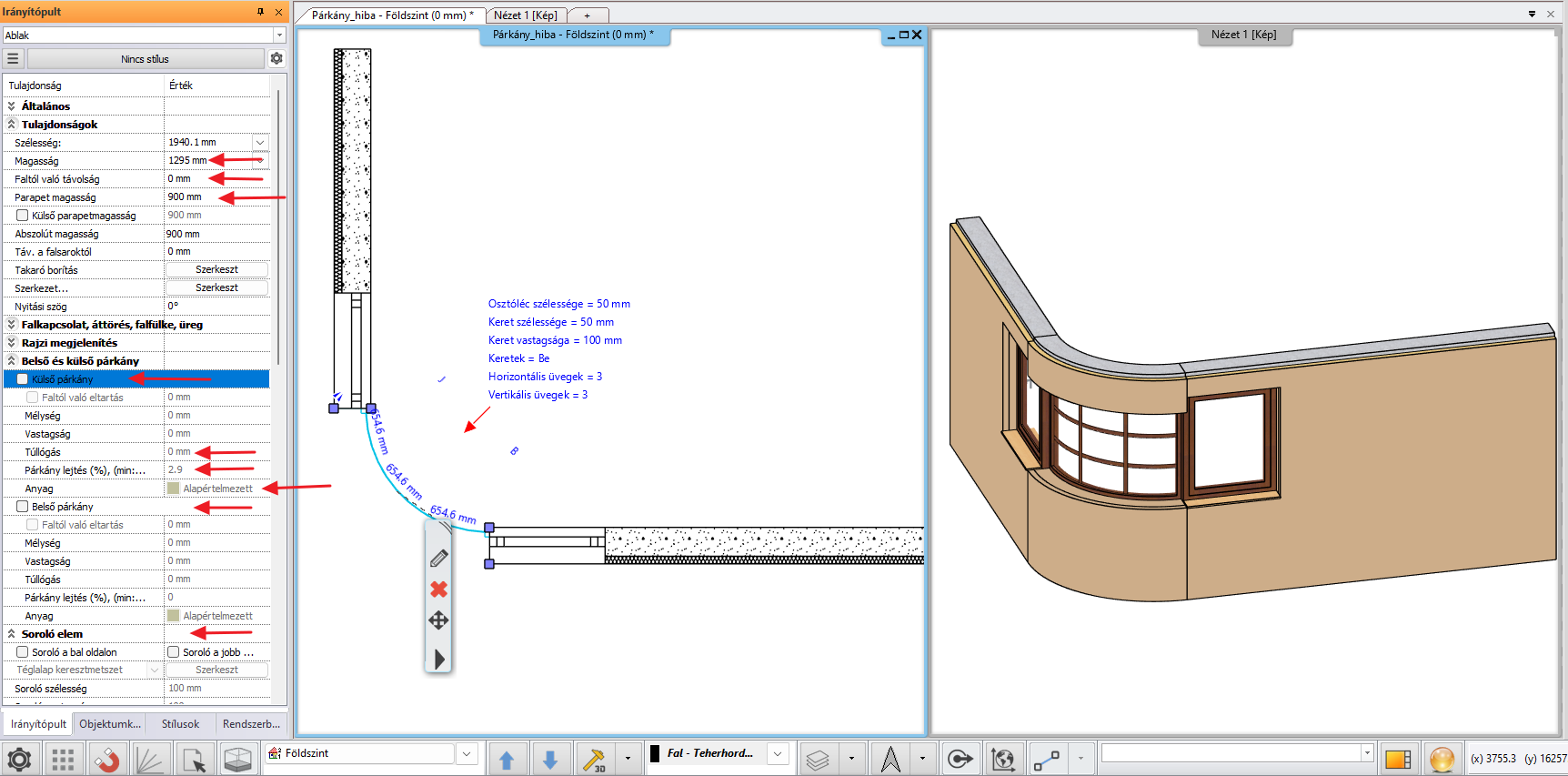The width and height of the screenshot is (1568, 776).
Task: Click the angle guide lines icon
Action: 150,759
